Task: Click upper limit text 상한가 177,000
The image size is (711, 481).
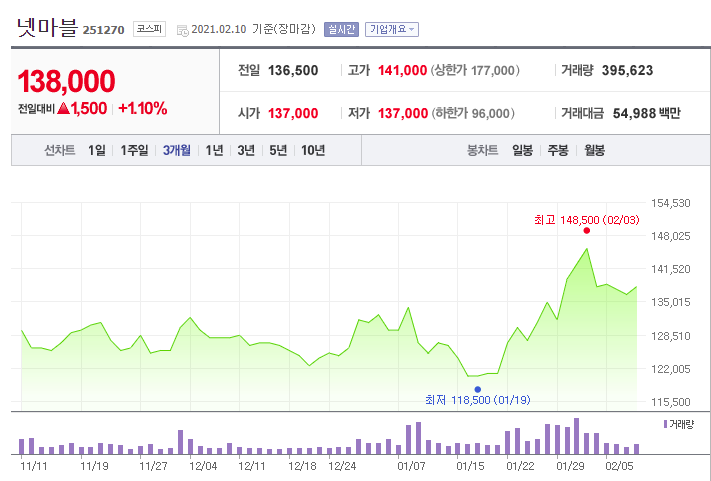Action: pos(475,70)
